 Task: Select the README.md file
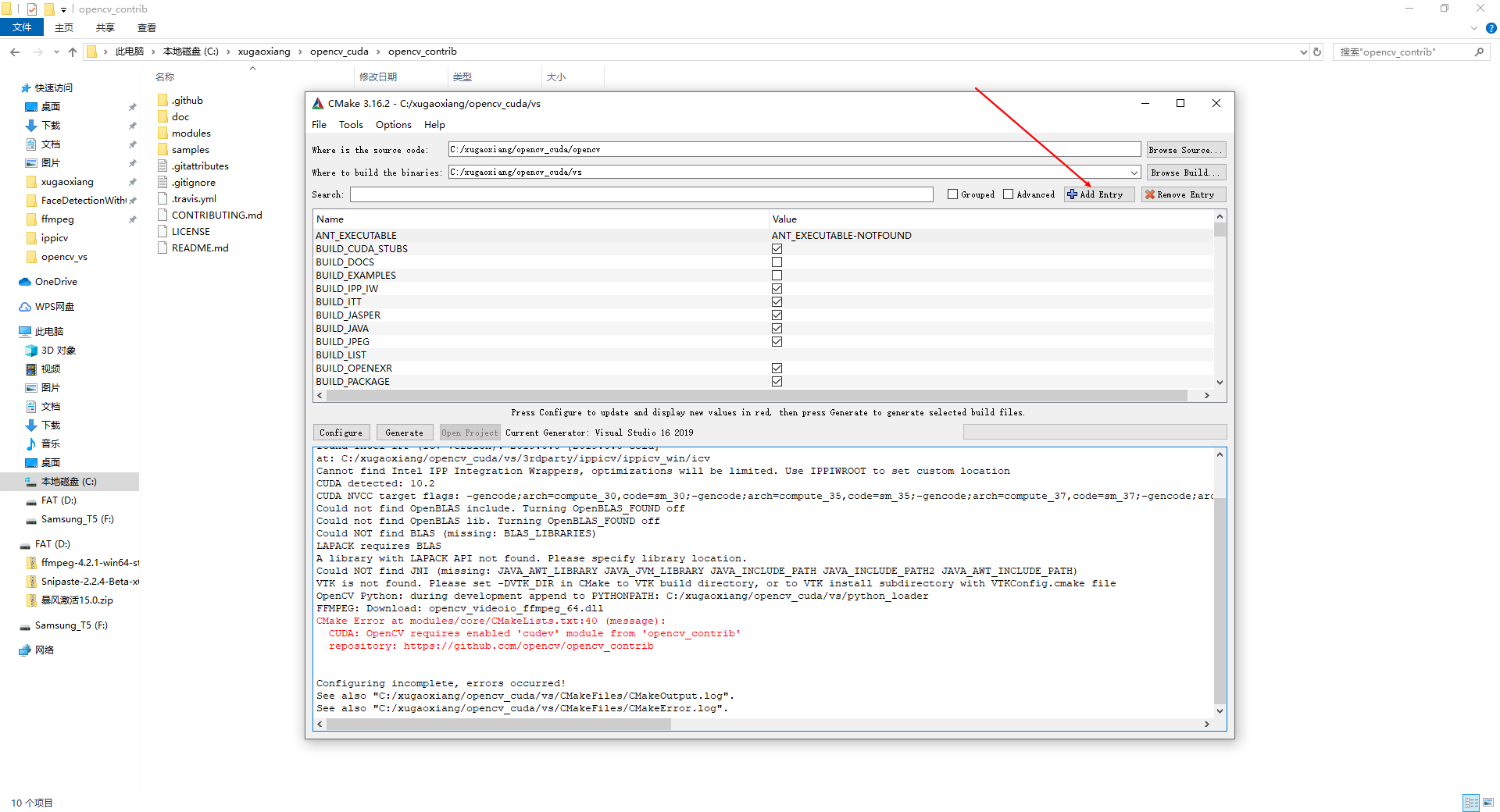point(200,248)
